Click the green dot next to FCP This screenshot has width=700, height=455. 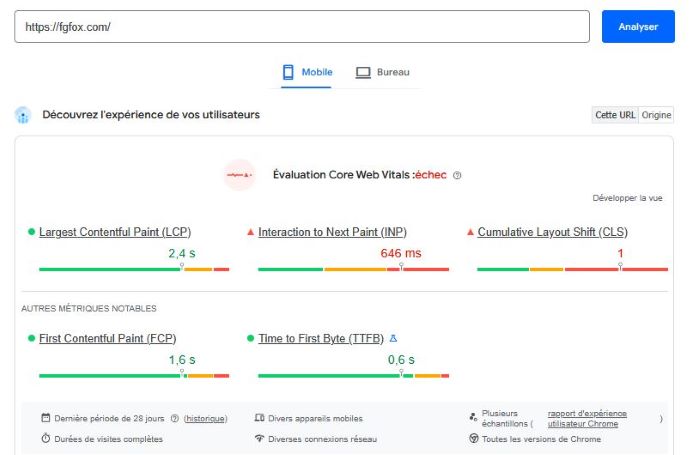(31, 338)
